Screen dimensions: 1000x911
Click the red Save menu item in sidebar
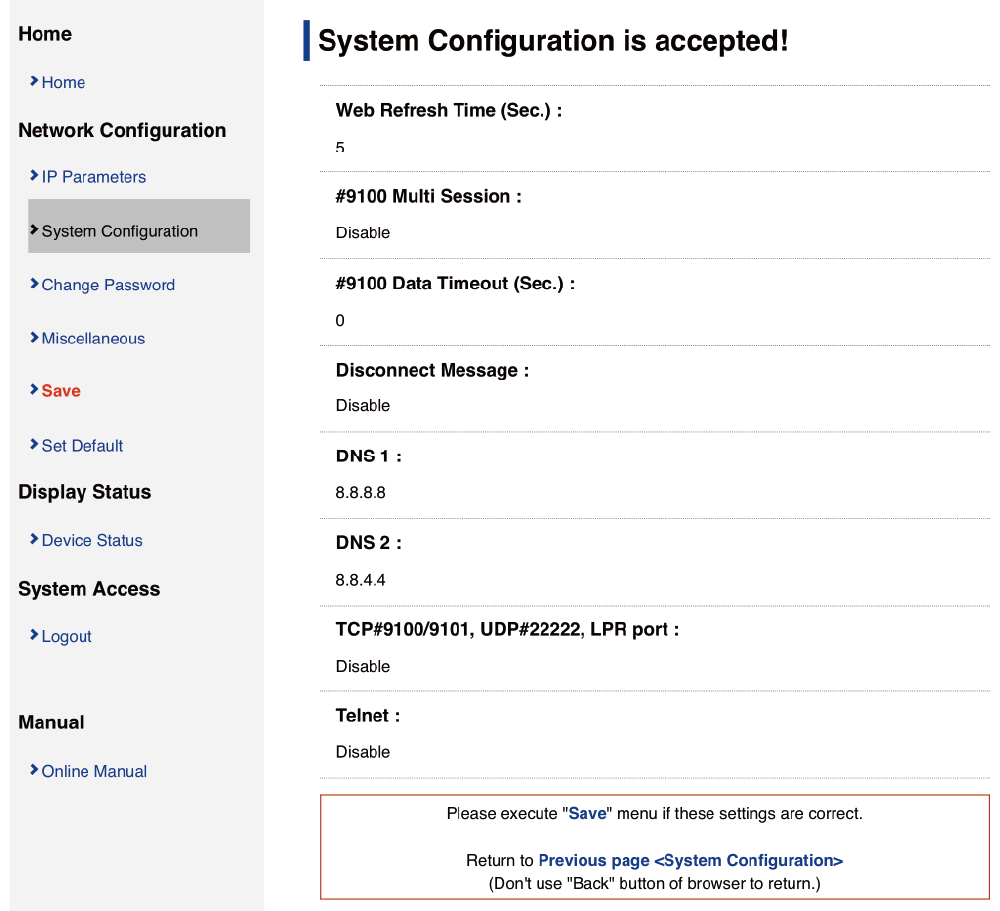(61, 391)
